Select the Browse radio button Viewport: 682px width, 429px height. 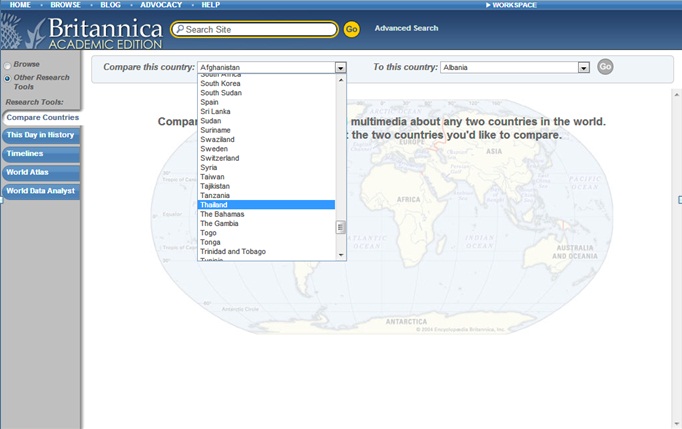pyautogui.click(x=7, y=66)
